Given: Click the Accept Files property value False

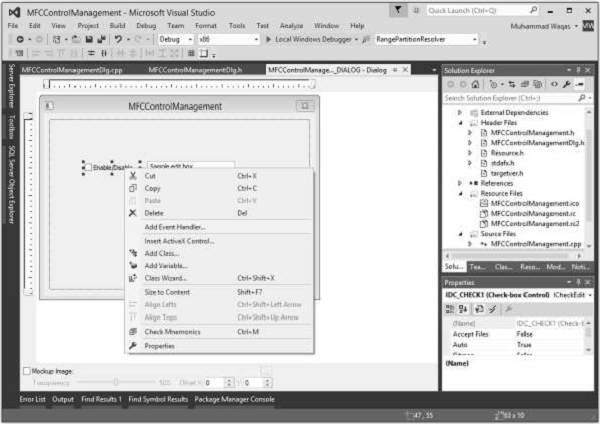Looking at the screenshot, I should tap(524, 334).
